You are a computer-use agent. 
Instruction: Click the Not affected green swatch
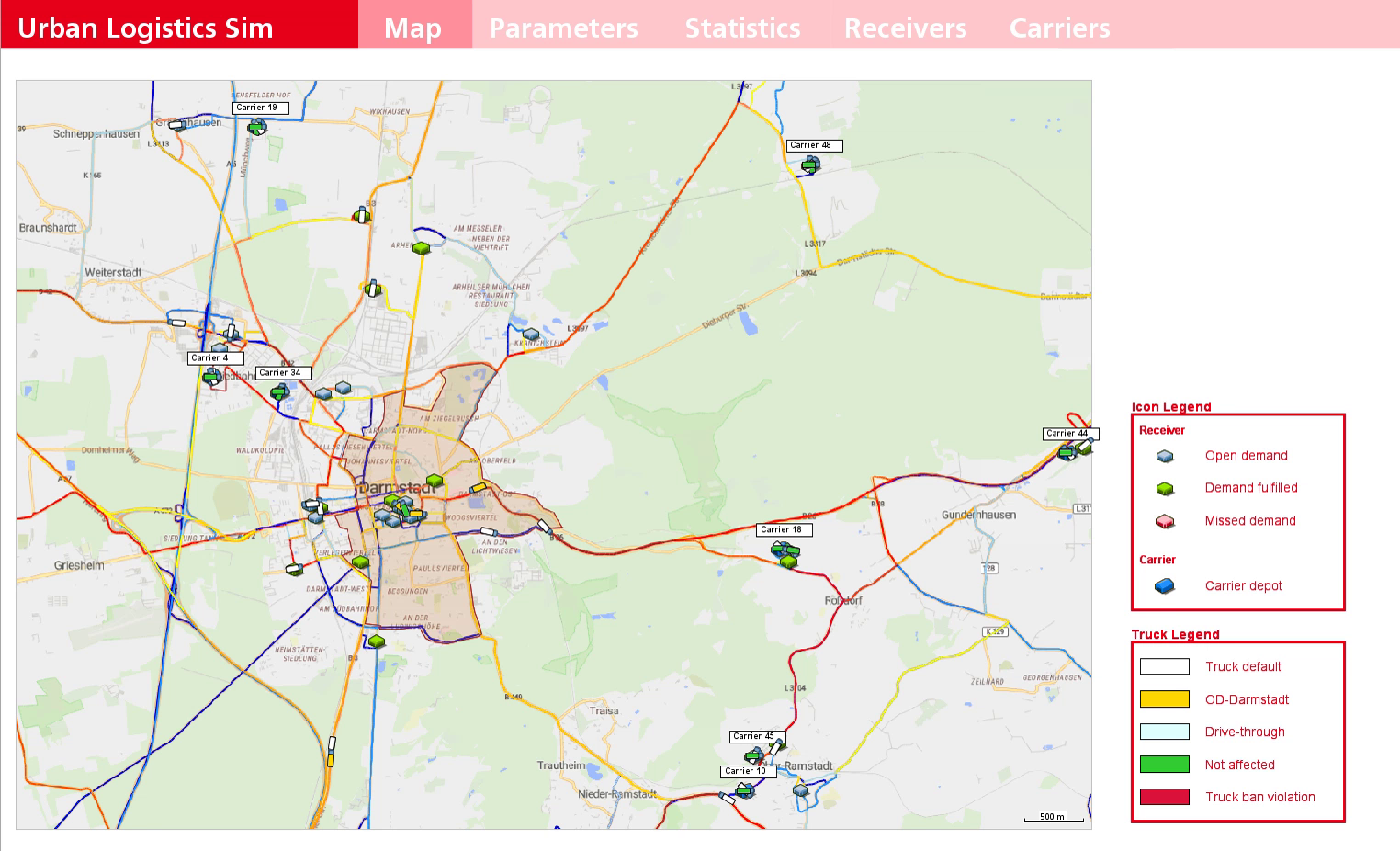tap(1165, 764)
